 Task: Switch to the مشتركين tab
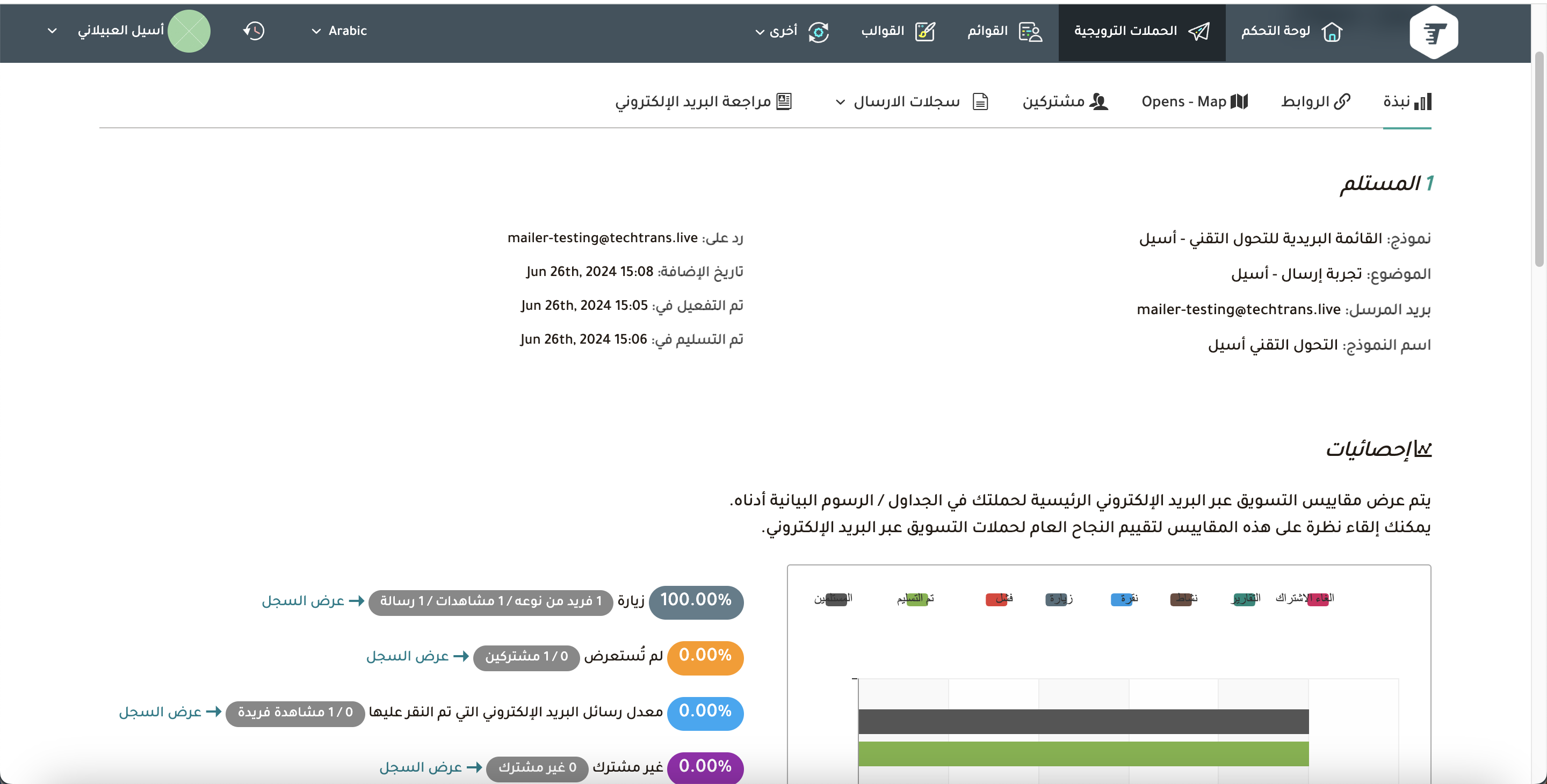(1065, 101)
